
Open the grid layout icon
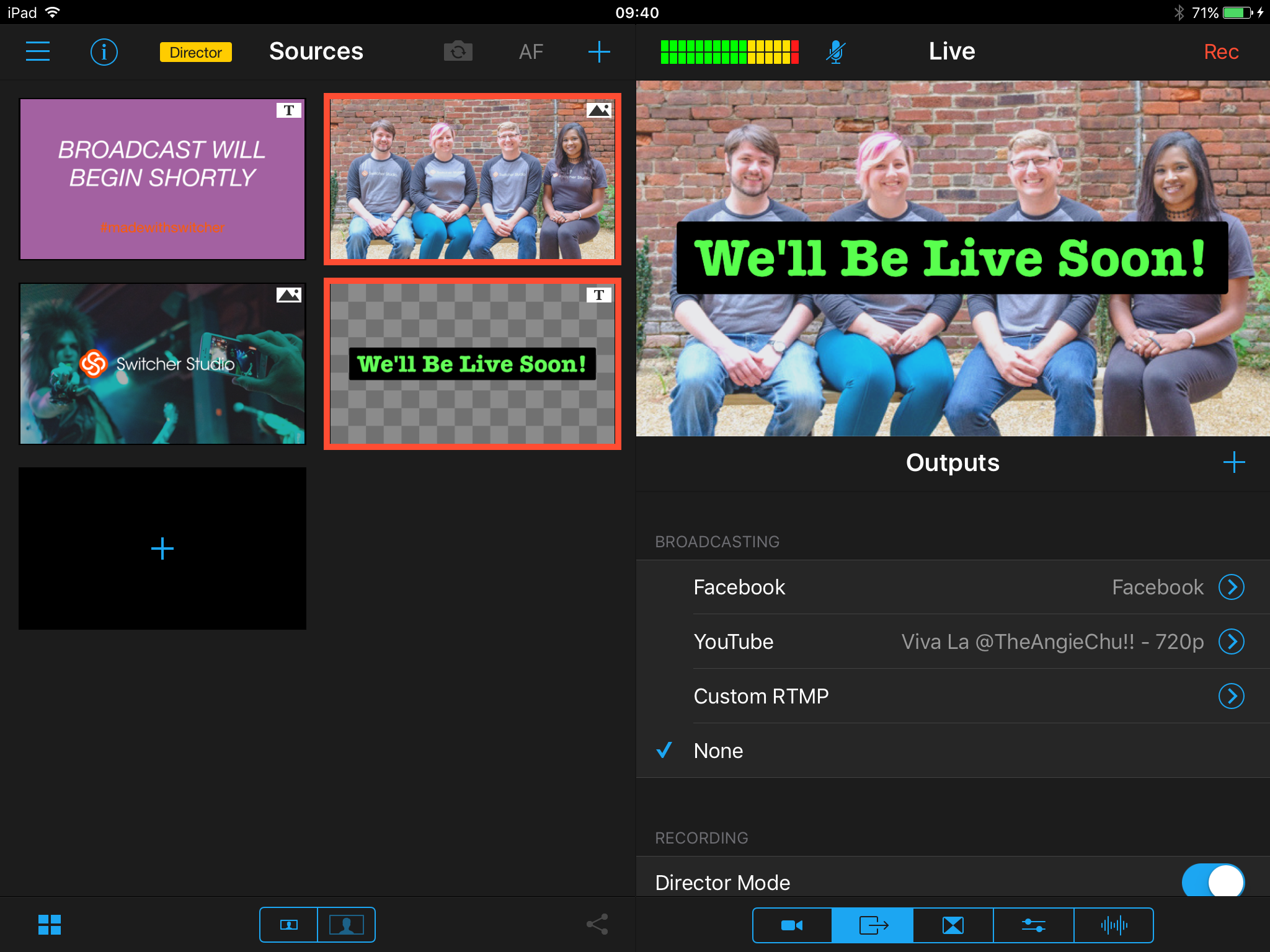[50, 925]
